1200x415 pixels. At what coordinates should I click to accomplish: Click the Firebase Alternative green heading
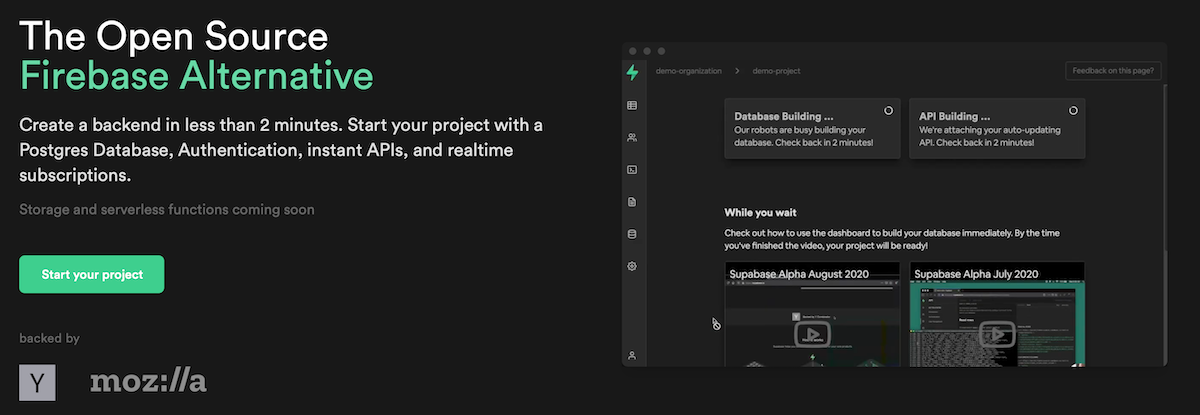point(196,76)
